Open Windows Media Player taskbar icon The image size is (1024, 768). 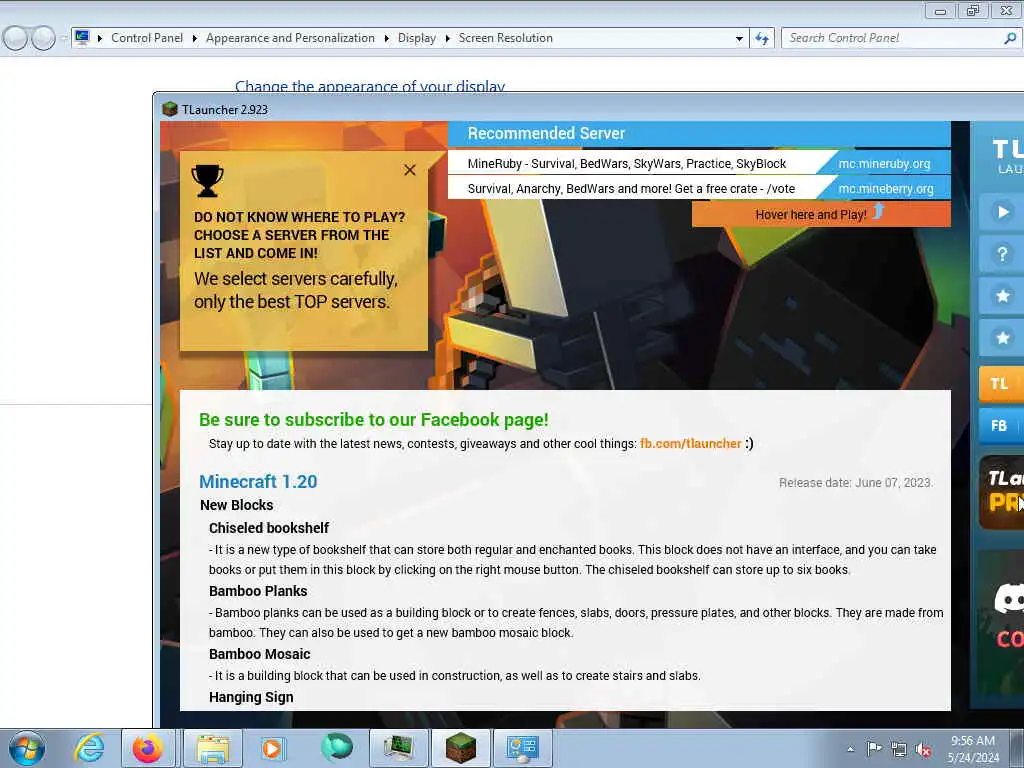click(x=272, y=748)
